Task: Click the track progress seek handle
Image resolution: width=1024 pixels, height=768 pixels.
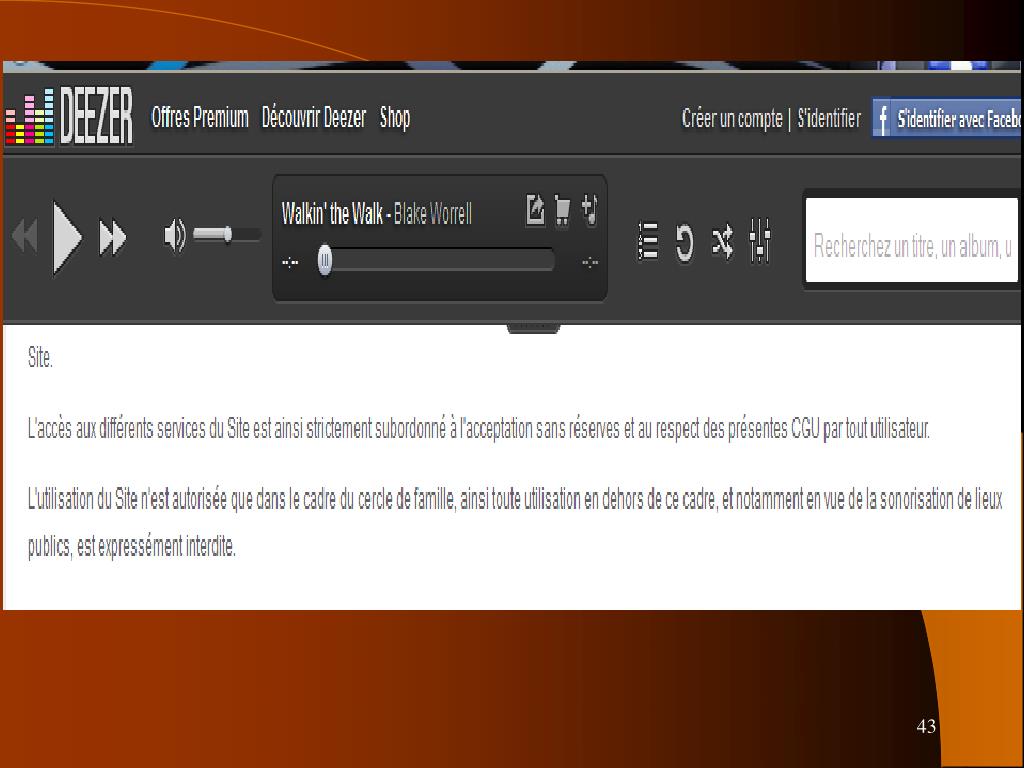Action: pyautogui.click(x=325, y=261)
